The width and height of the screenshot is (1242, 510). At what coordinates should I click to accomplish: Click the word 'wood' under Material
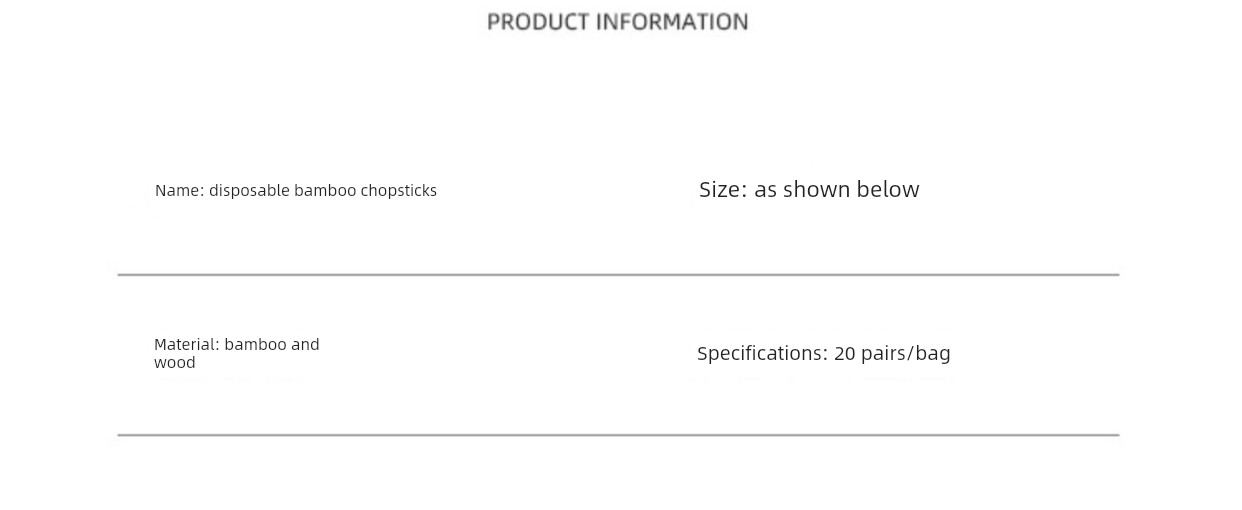[x=175, y=363]
